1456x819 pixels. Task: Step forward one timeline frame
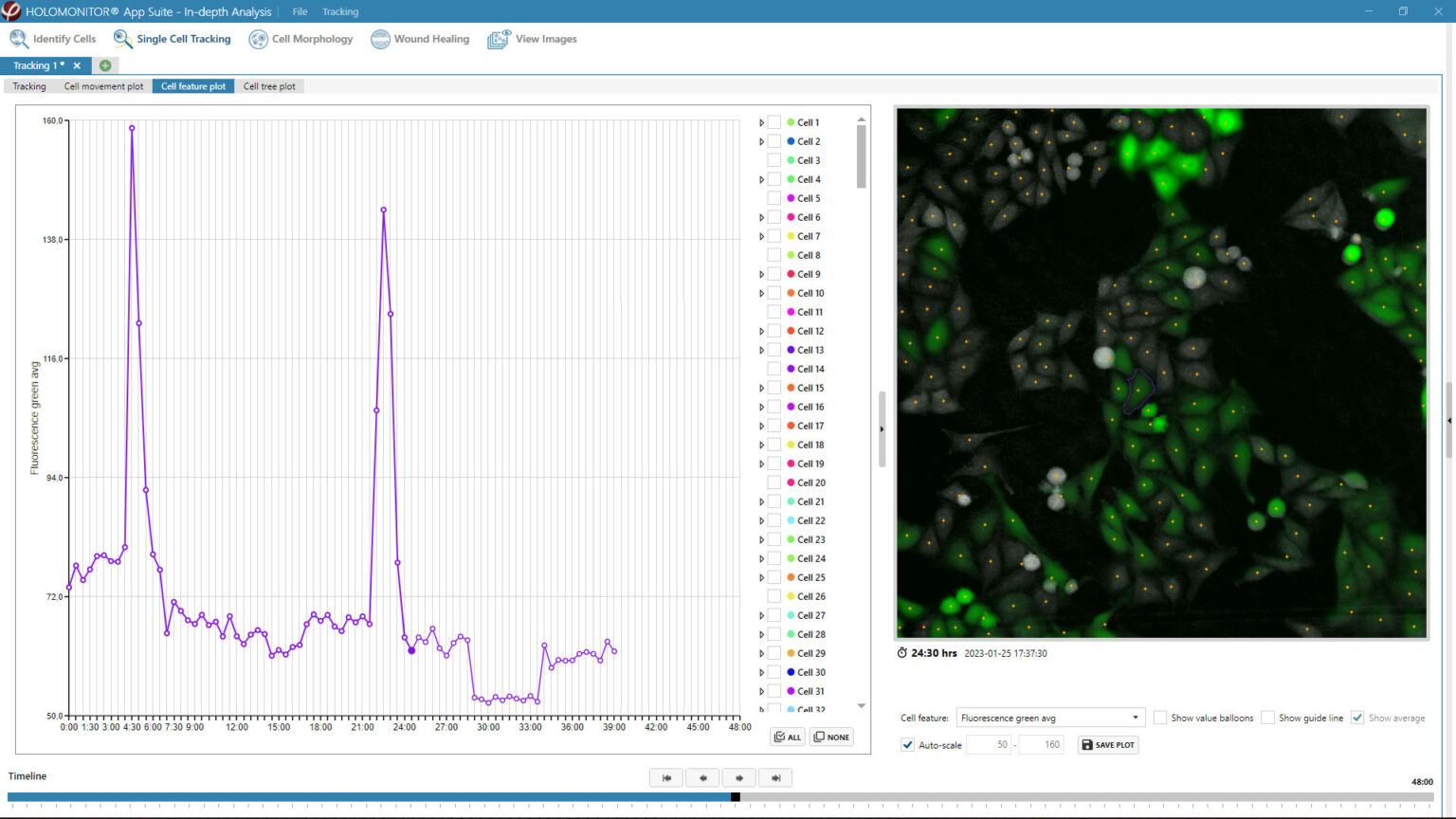point(738,777)
